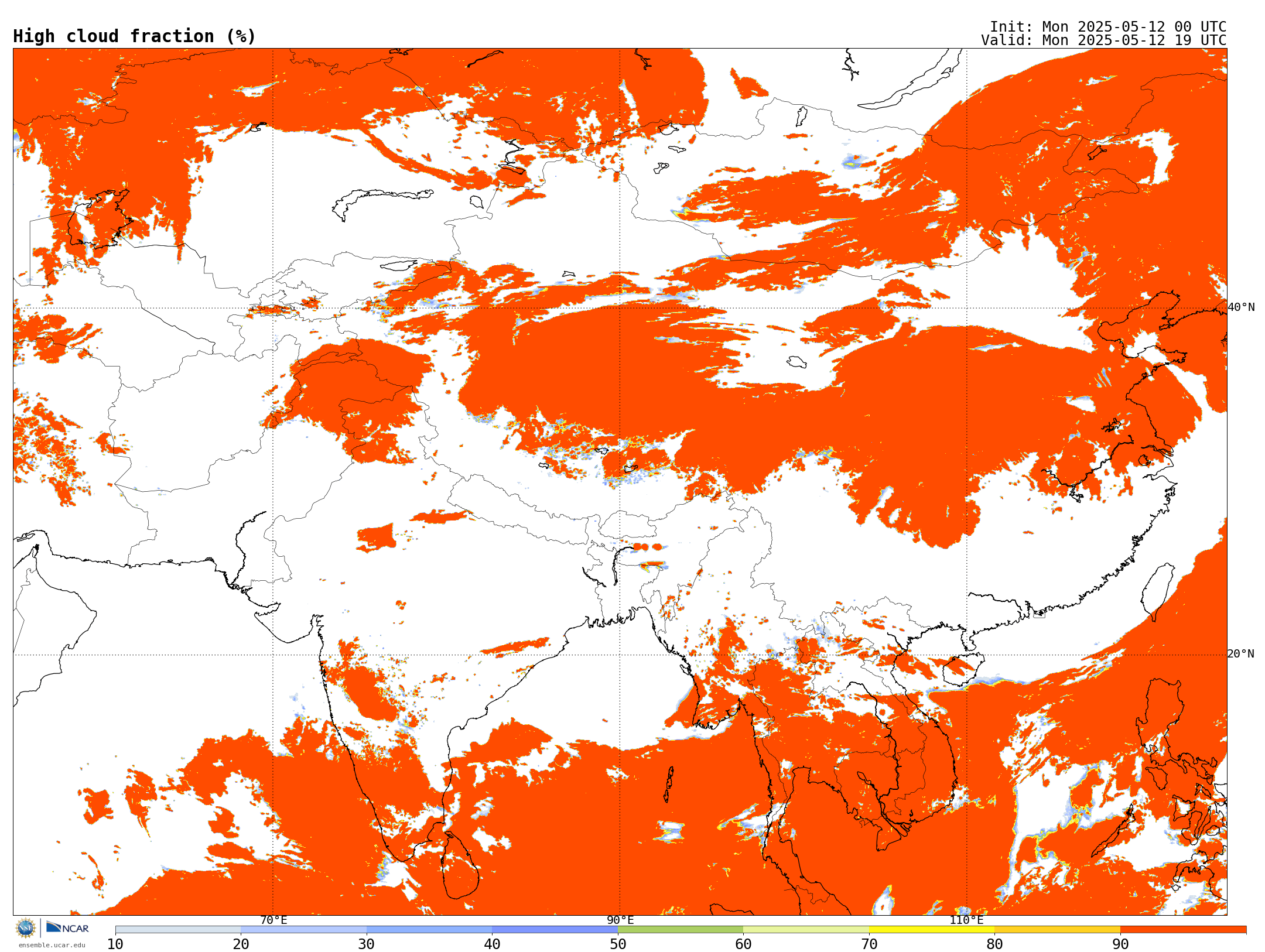Click the 50–60 green colorbar segment
This screenshot has width=1265, height=952.
tap(681, 930)
